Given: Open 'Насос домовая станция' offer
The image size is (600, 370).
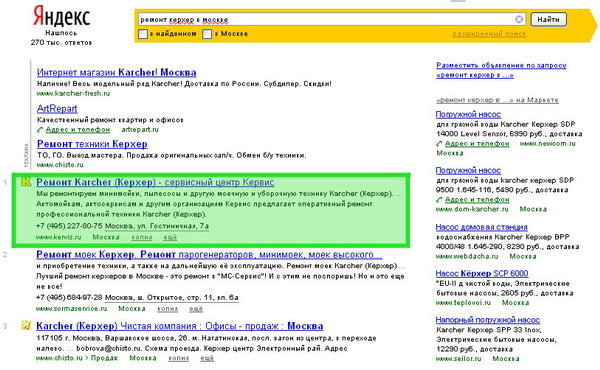Looking at the screenshot, I should click(481, 227).
